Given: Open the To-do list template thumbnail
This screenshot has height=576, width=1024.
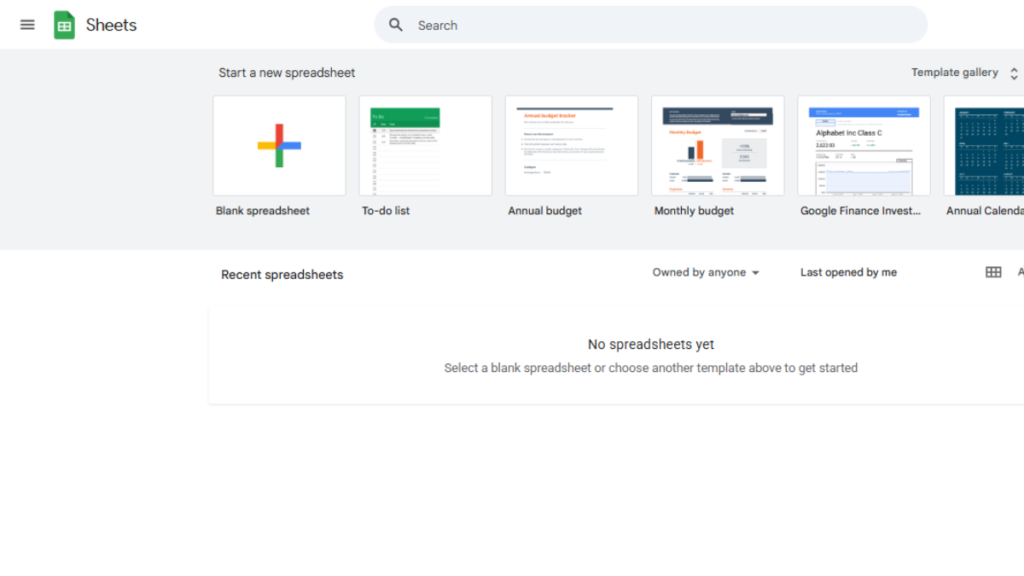Looking at the screenshot, I should pos(425,145).
